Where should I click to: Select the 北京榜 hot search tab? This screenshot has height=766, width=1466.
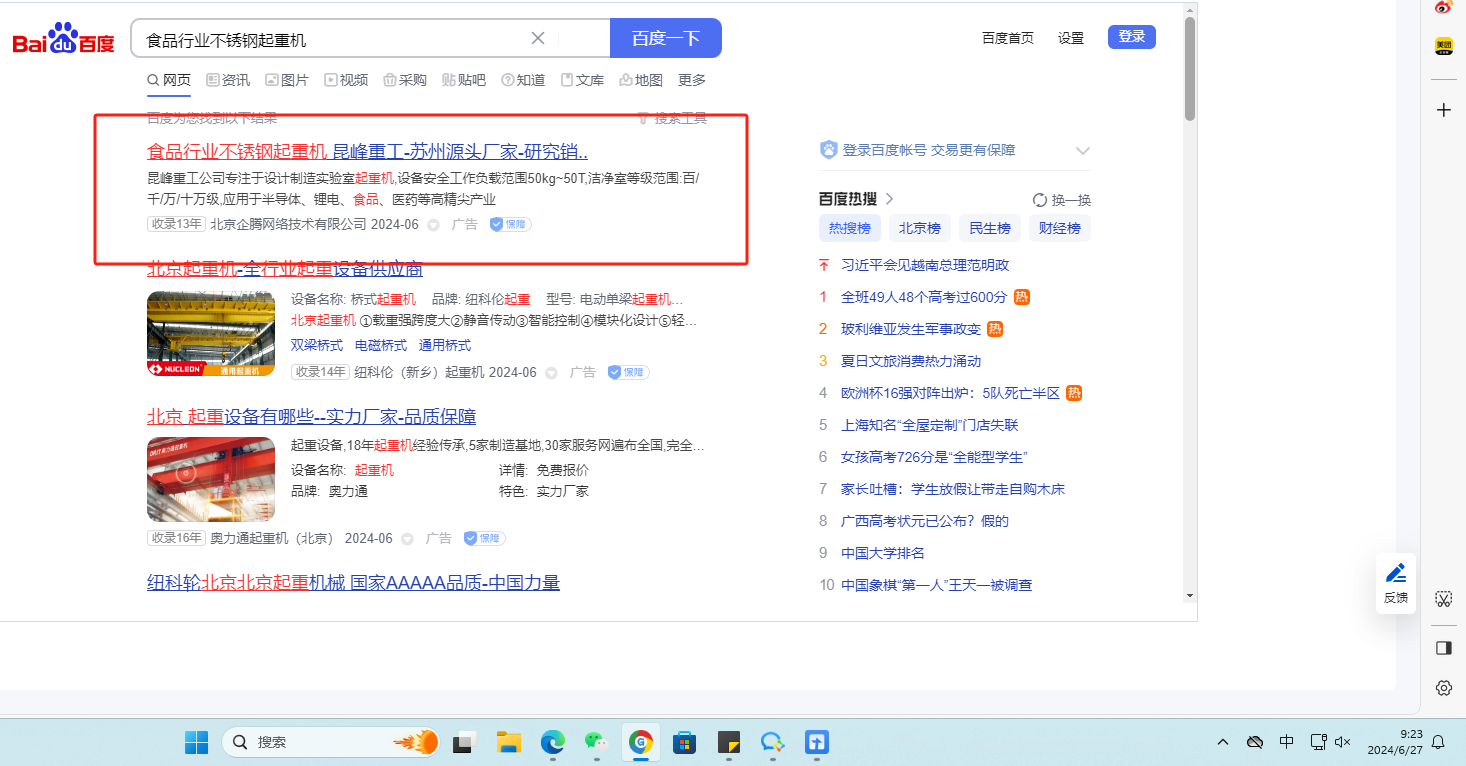click(919, 228)
